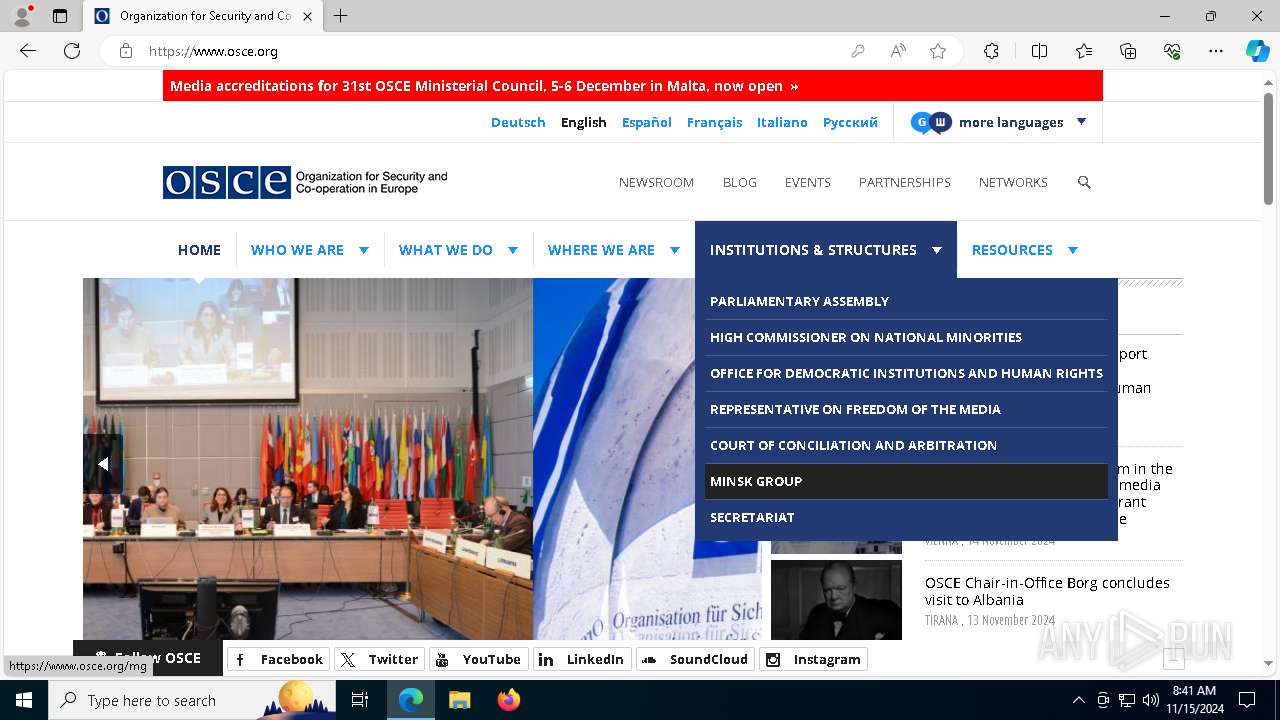Viewport: 1280px width, 720px height.
Task: Open OSCE Facebook page
Action: tap(278, 659)
